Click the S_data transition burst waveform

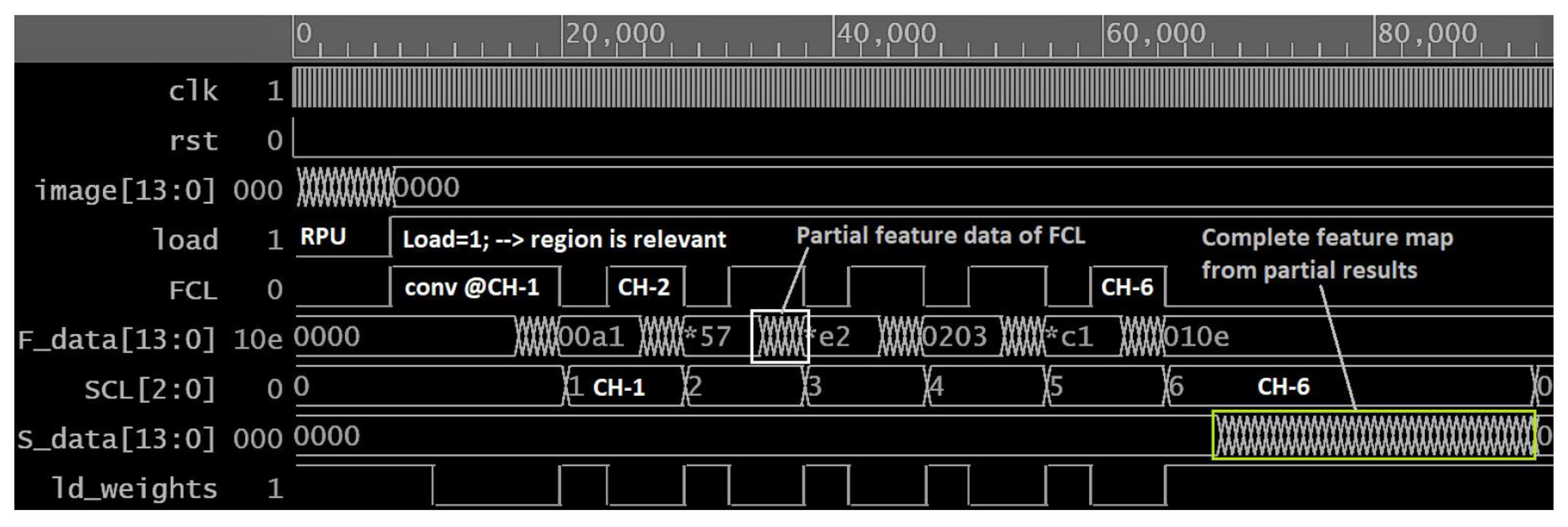[1374, 436]
